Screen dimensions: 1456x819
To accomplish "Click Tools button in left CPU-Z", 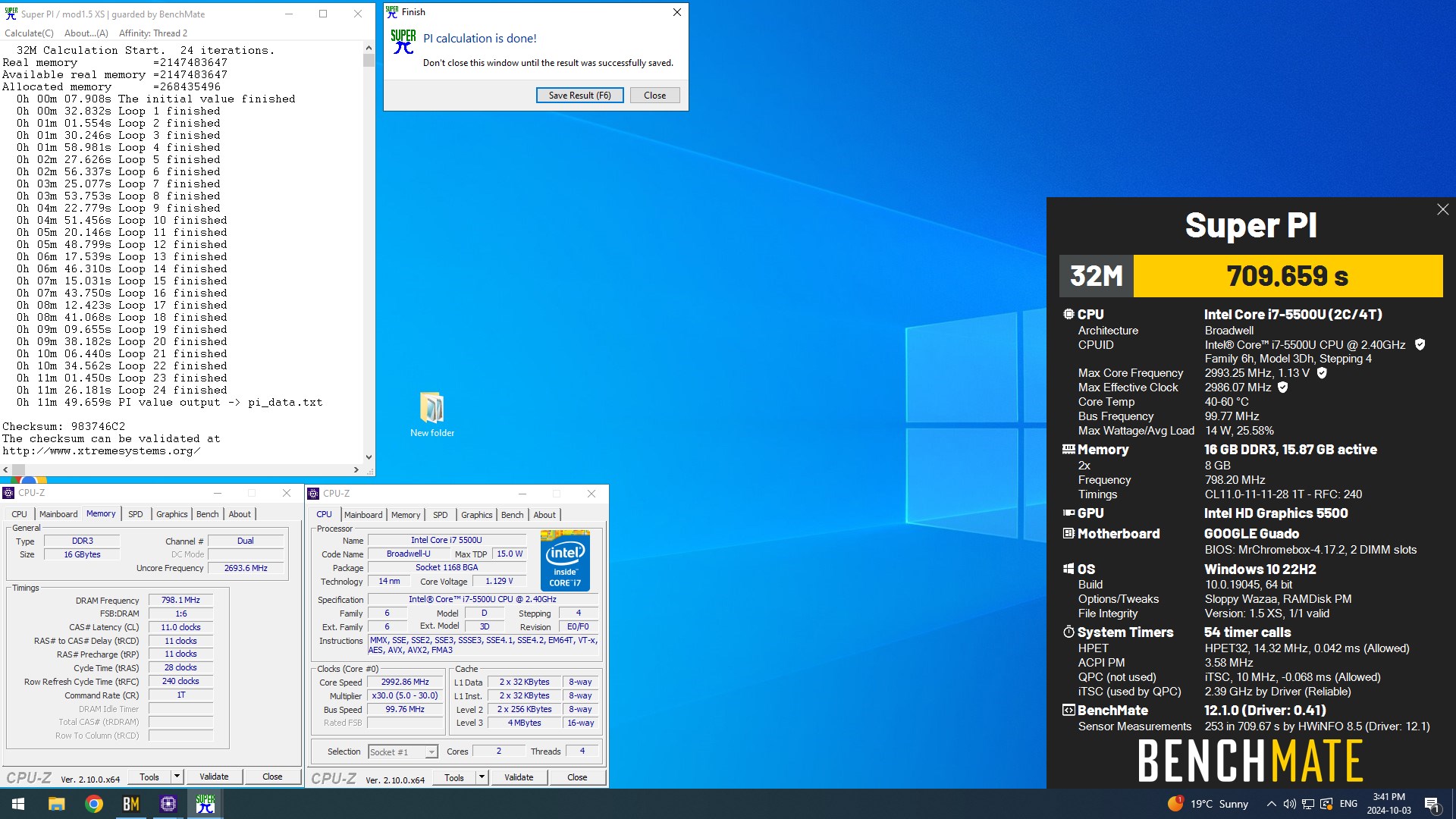I will [x=149, y=777].
